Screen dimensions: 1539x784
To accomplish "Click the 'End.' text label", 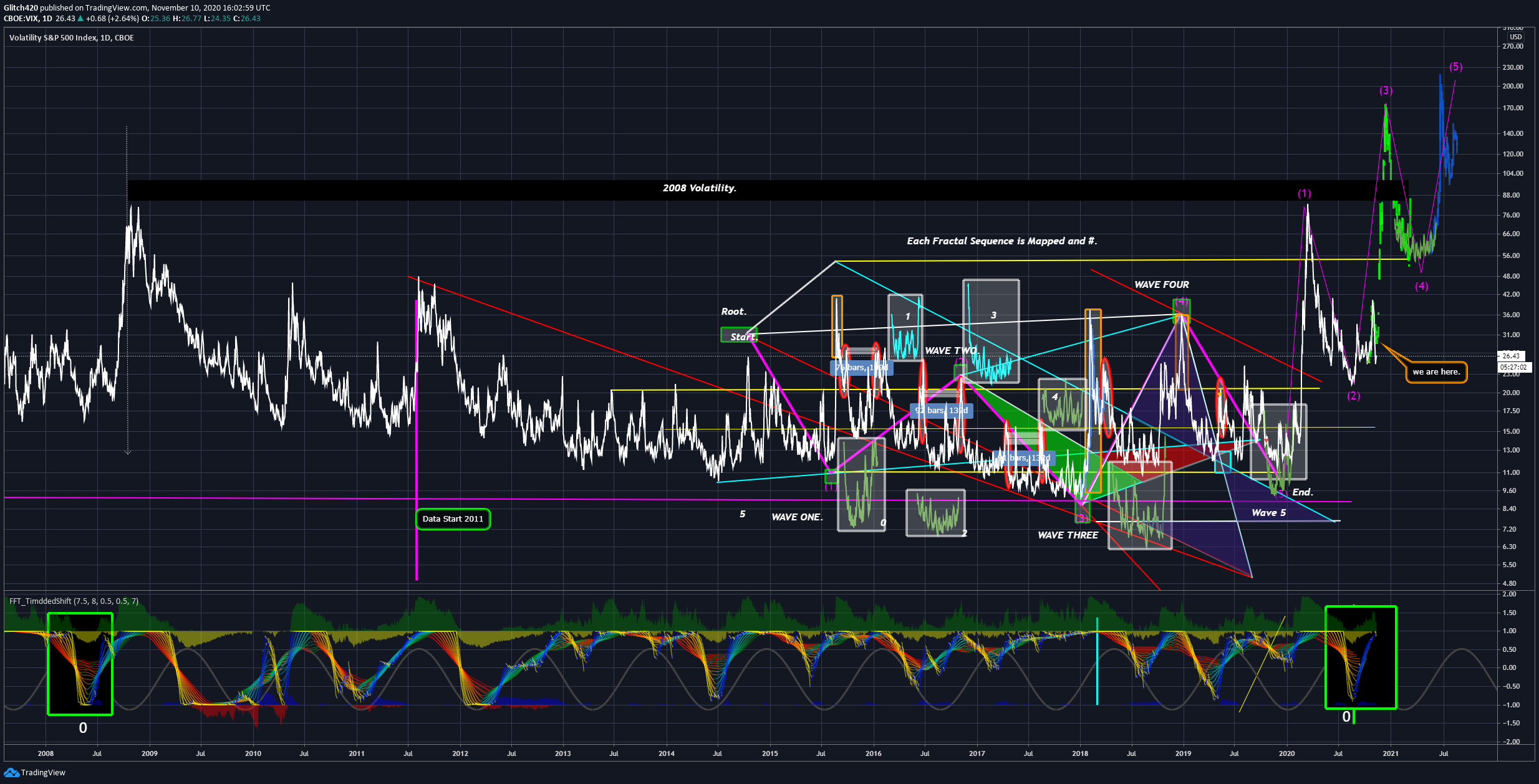I will [x=1303, y=492].
